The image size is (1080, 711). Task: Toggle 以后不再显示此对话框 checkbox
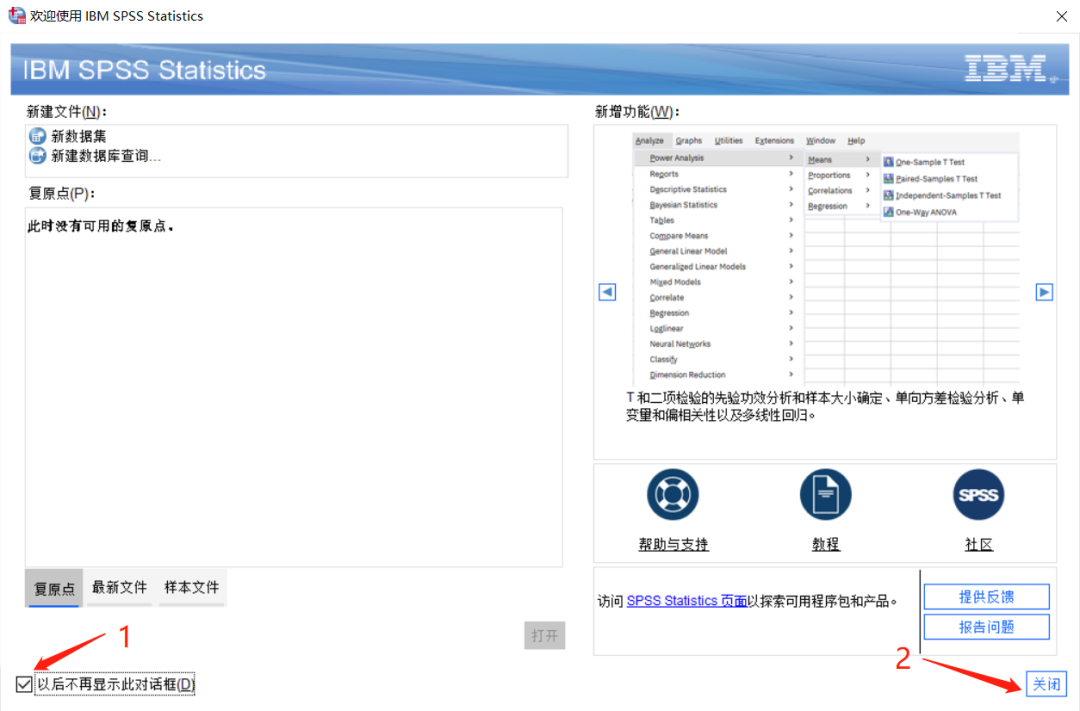point(24,684)
